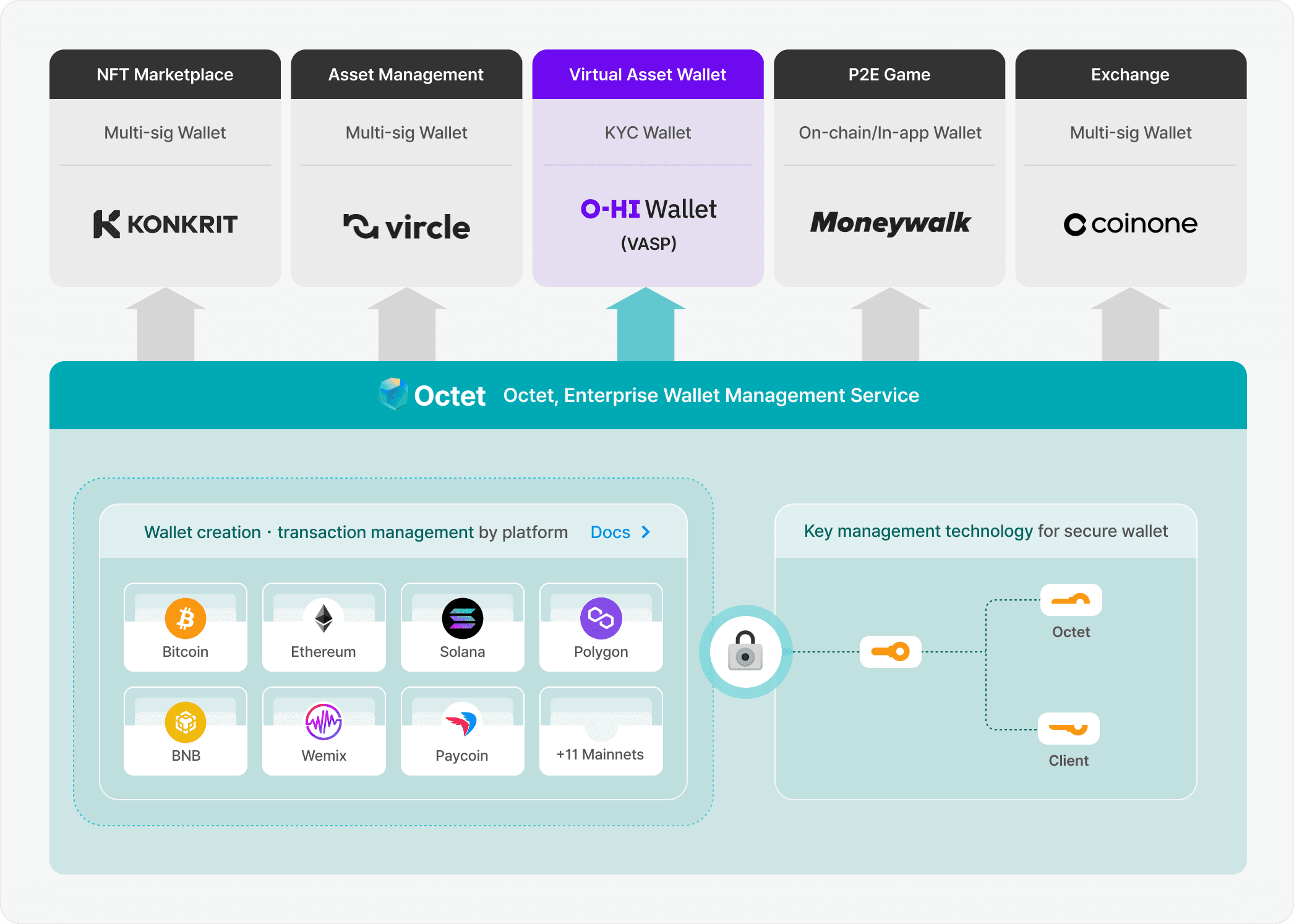Image resolution: width=1294 pixels, height=924 pixels.
Task: Select the Asset Management header
Action: click(x=406, y=74)
